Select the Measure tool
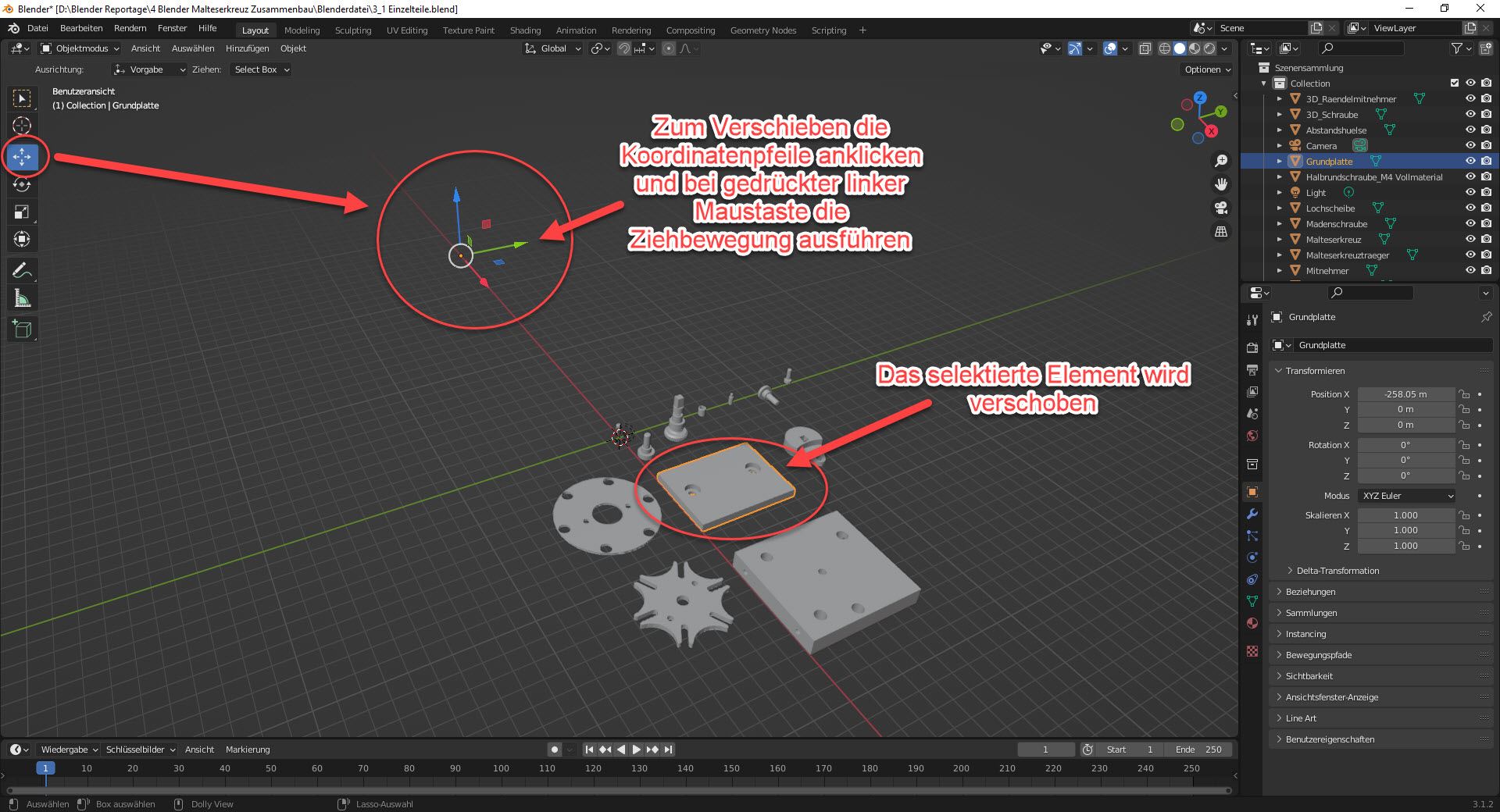Viewport: 1500px width, 812px height. [22, 298]
